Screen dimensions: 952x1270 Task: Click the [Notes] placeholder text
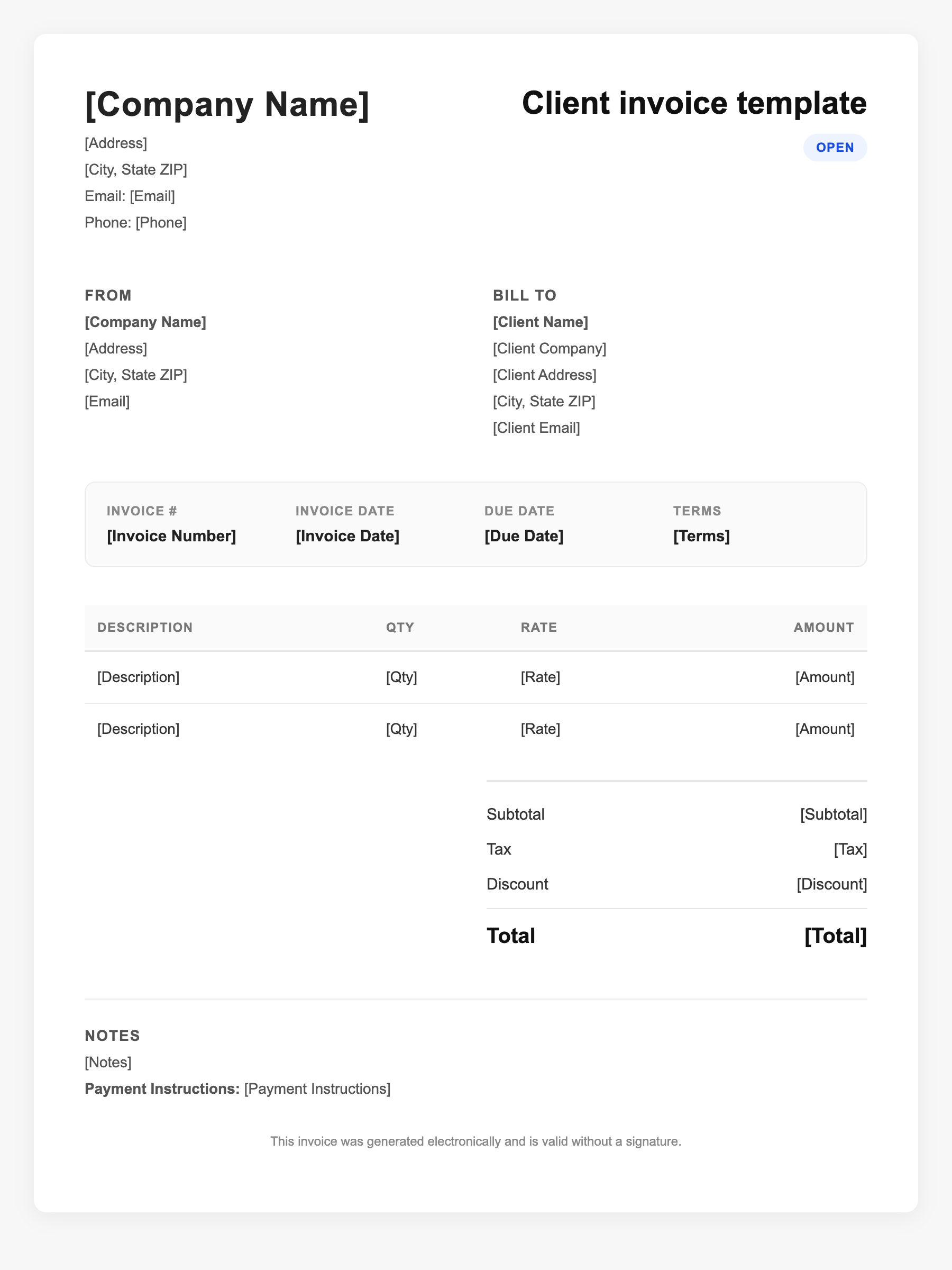(108, 1062)
